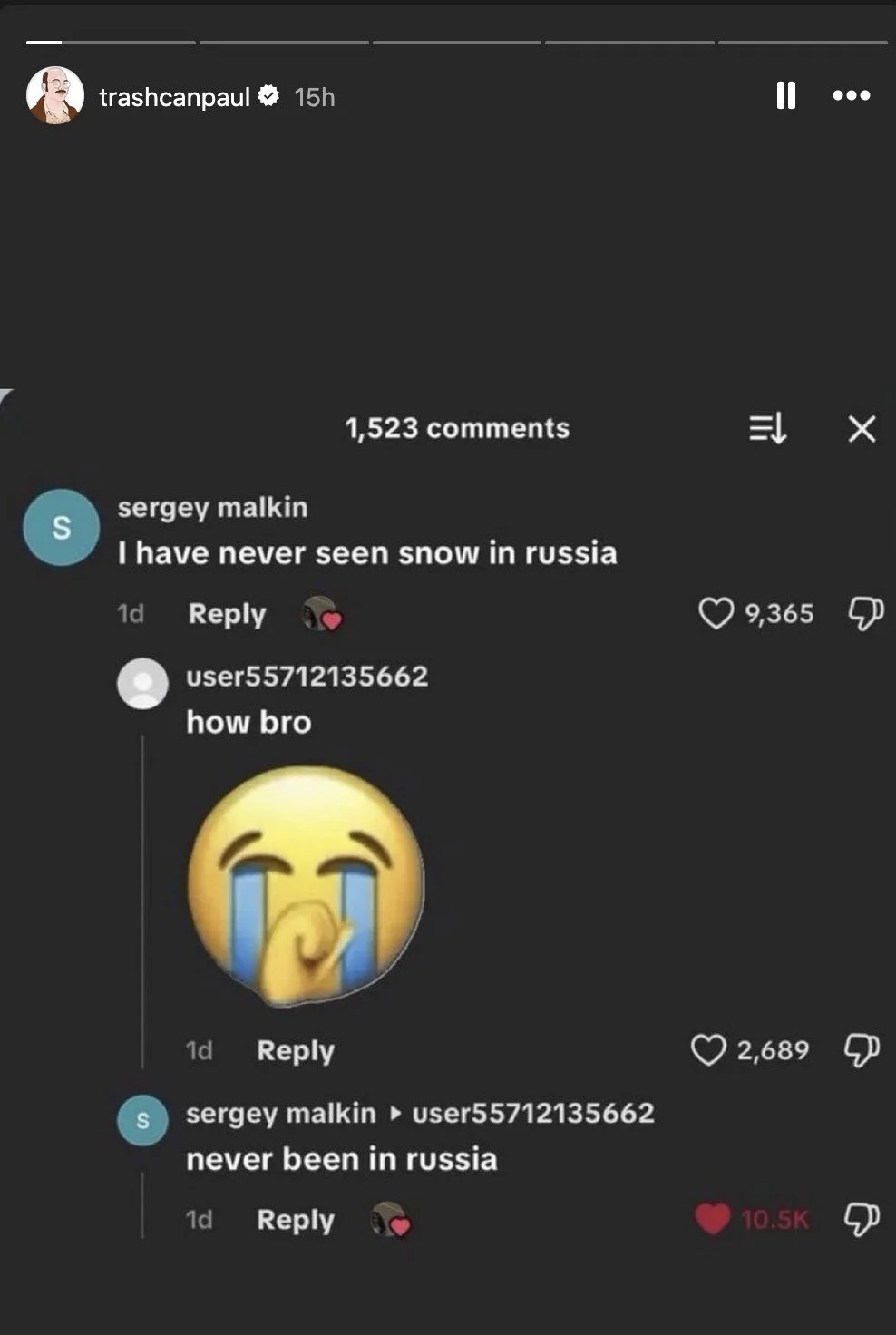
Task: Tap the trashcanpaul username
Action: tap(174, 97)
